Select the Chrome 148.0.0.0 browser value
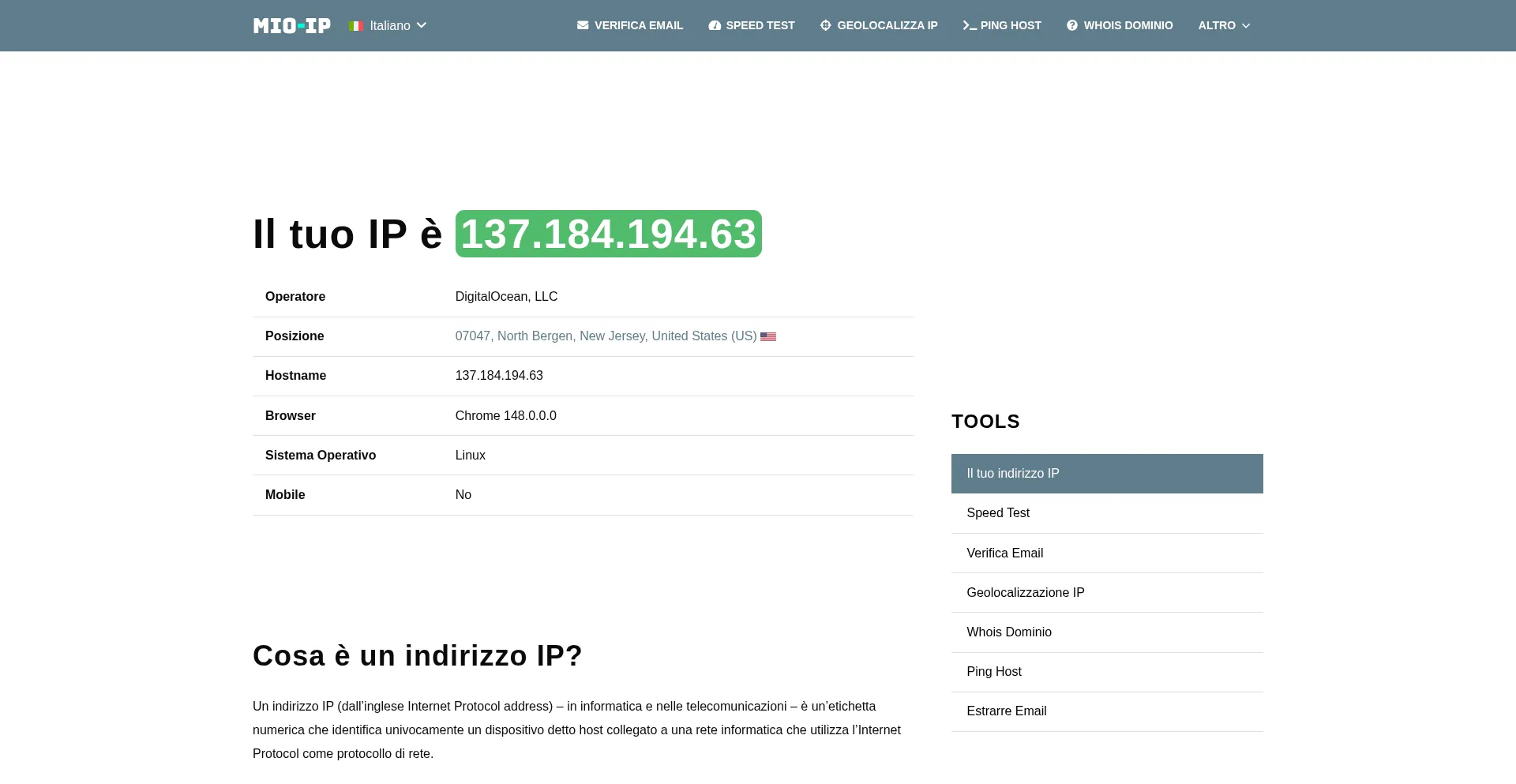 coord(505,416)
